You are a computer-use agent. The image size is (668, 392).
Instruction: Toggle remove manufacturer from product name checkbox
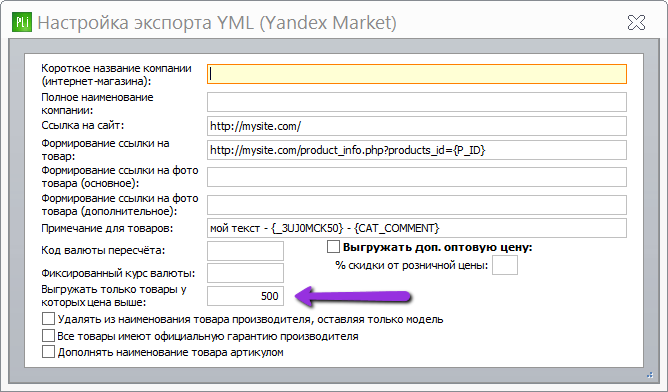point(48,319)
